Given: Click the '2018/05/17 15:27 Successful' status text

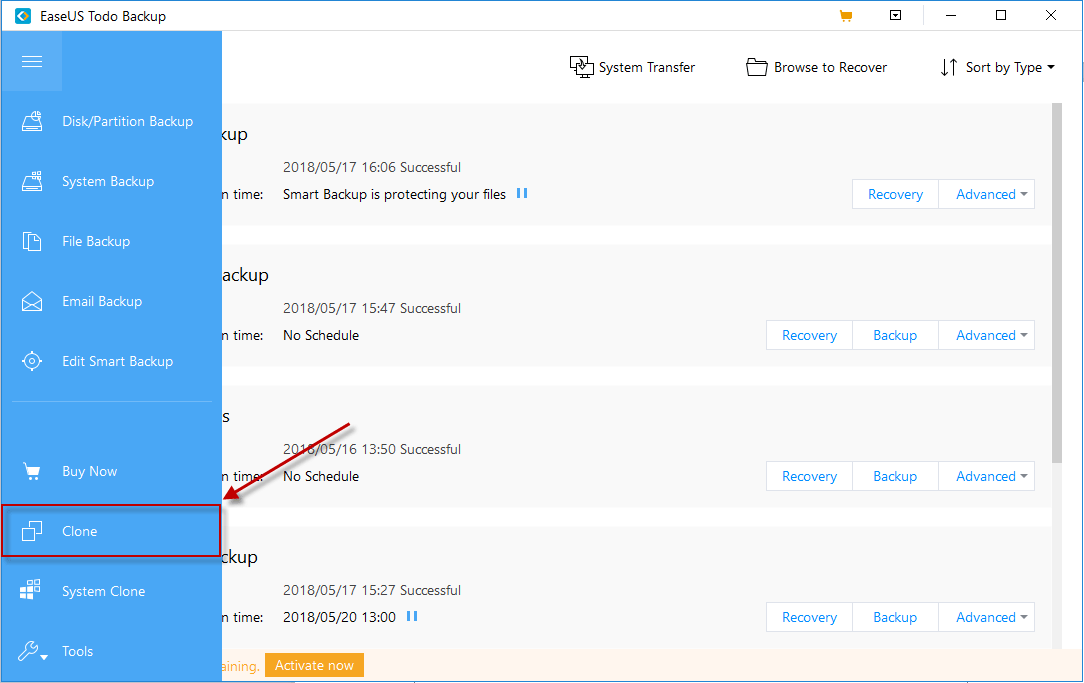Looking at the screenshot, I should (372, 590).
